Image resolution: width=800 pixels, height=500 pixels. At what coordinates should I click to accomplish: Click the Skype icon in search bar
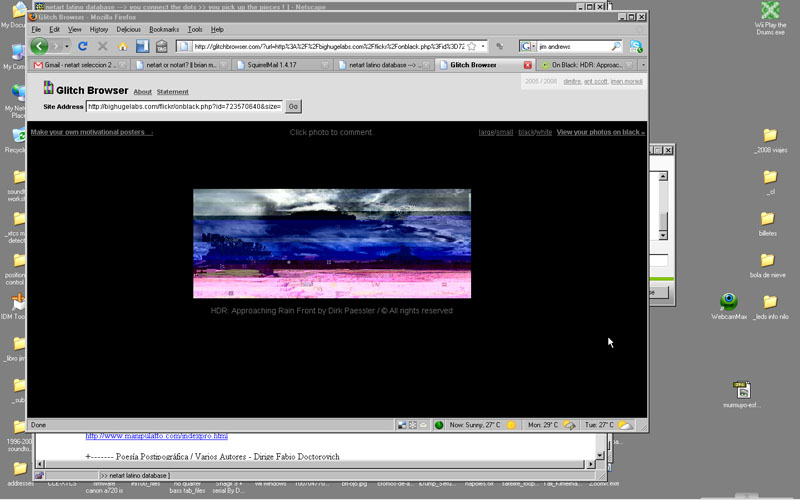(x=636, y=46)
